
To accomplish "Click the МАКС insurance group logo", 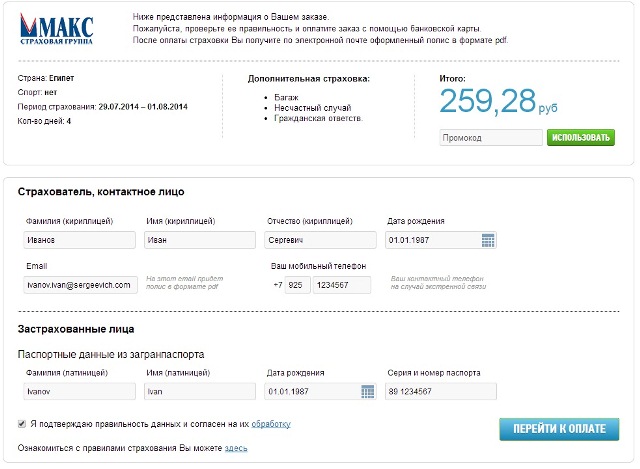I will [x=62, y=29].
